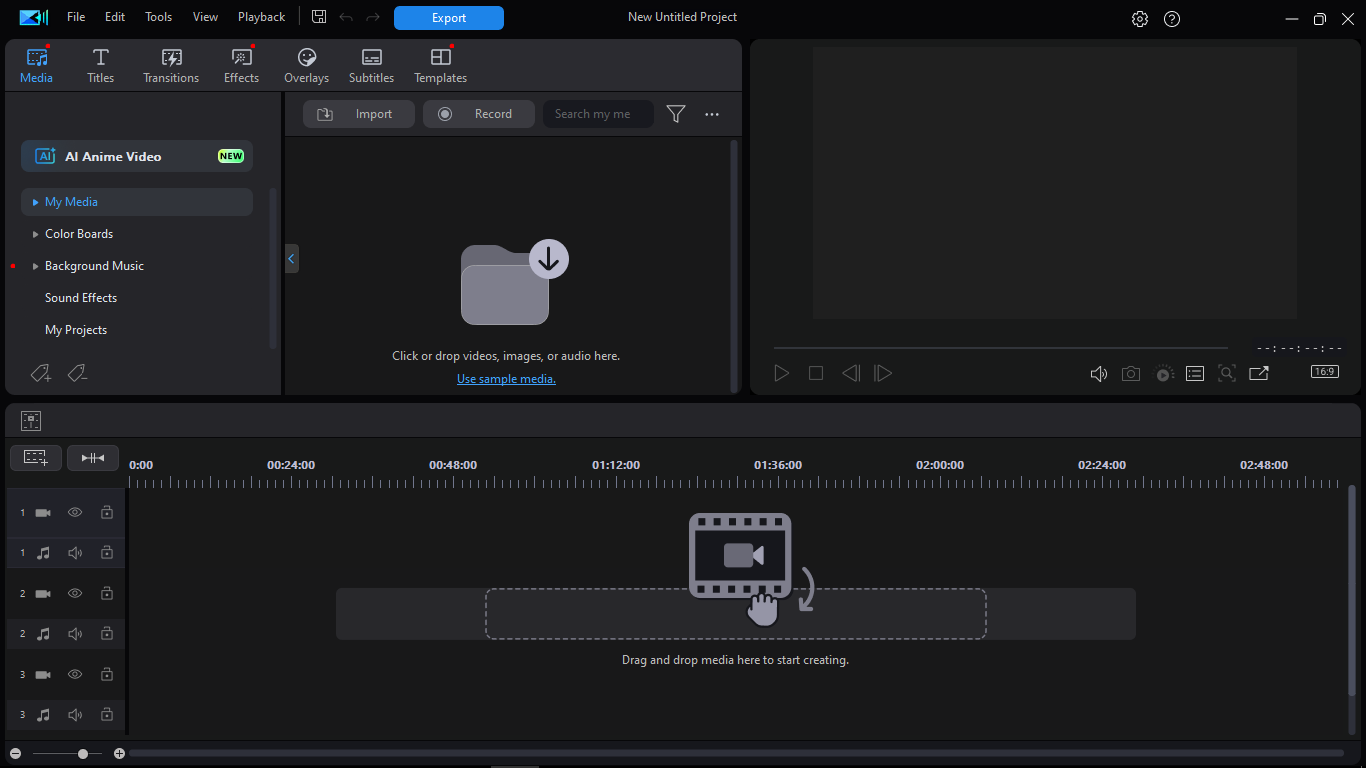The image size is (1366, 768).
Task: Open preview in undocked external window
Action: 1259,373
